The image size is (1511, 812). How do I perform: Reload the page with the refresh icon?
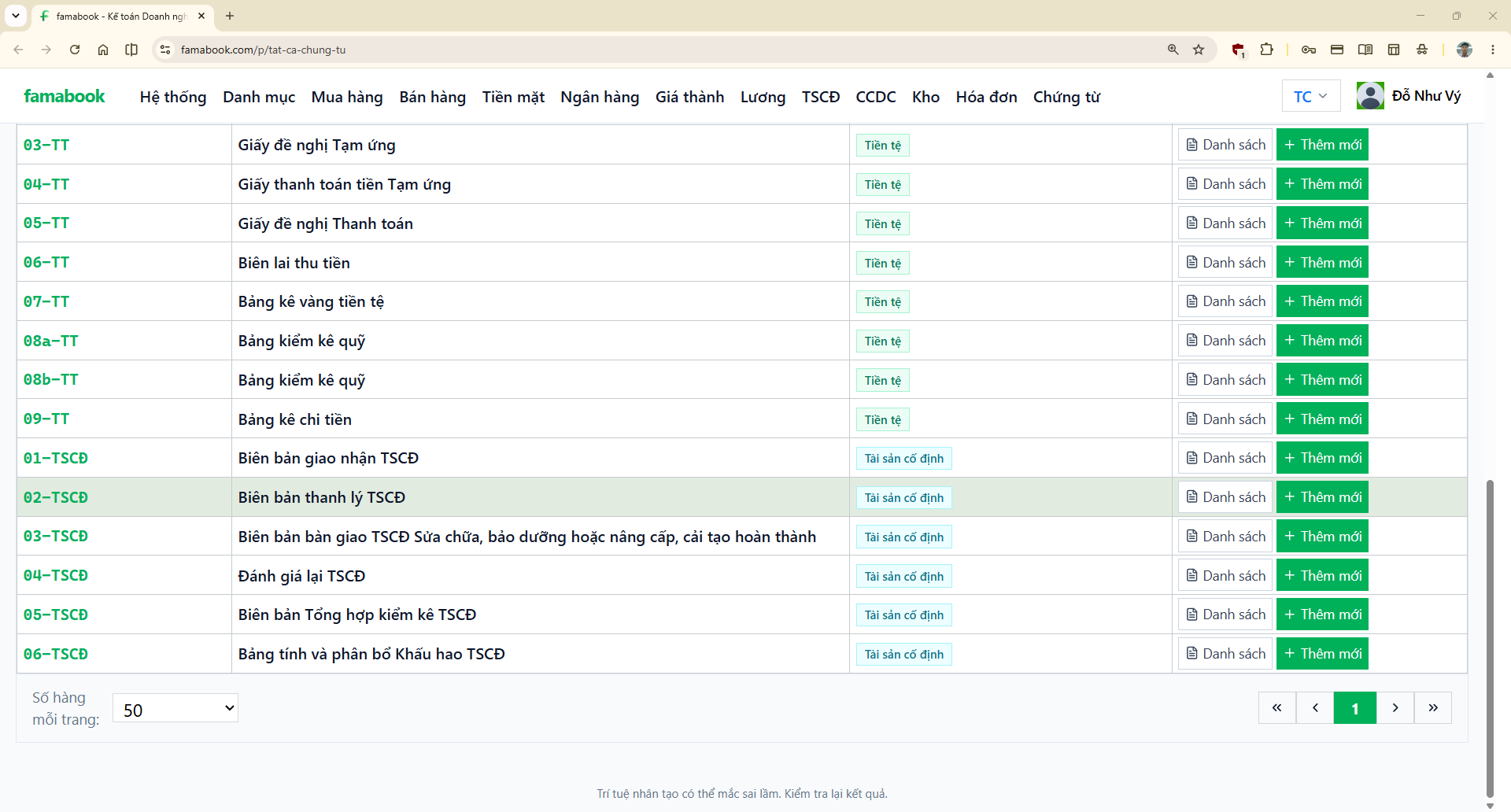tap(75, 50)
